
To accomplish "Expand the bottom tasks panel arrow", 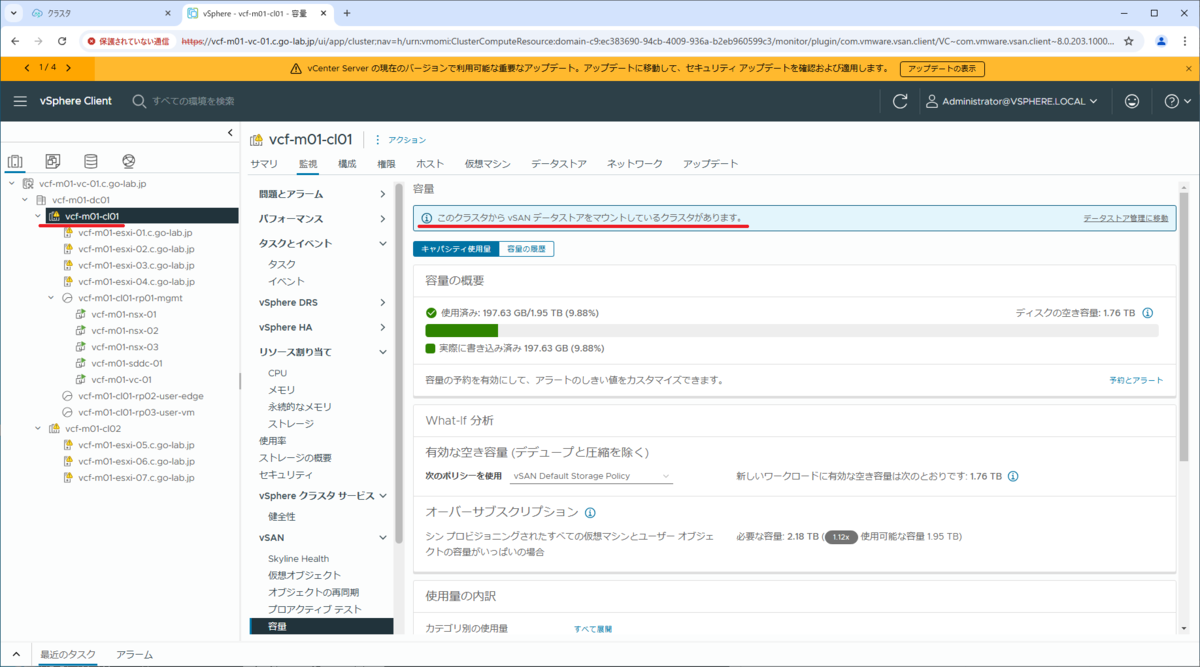I will pos(18,654).
